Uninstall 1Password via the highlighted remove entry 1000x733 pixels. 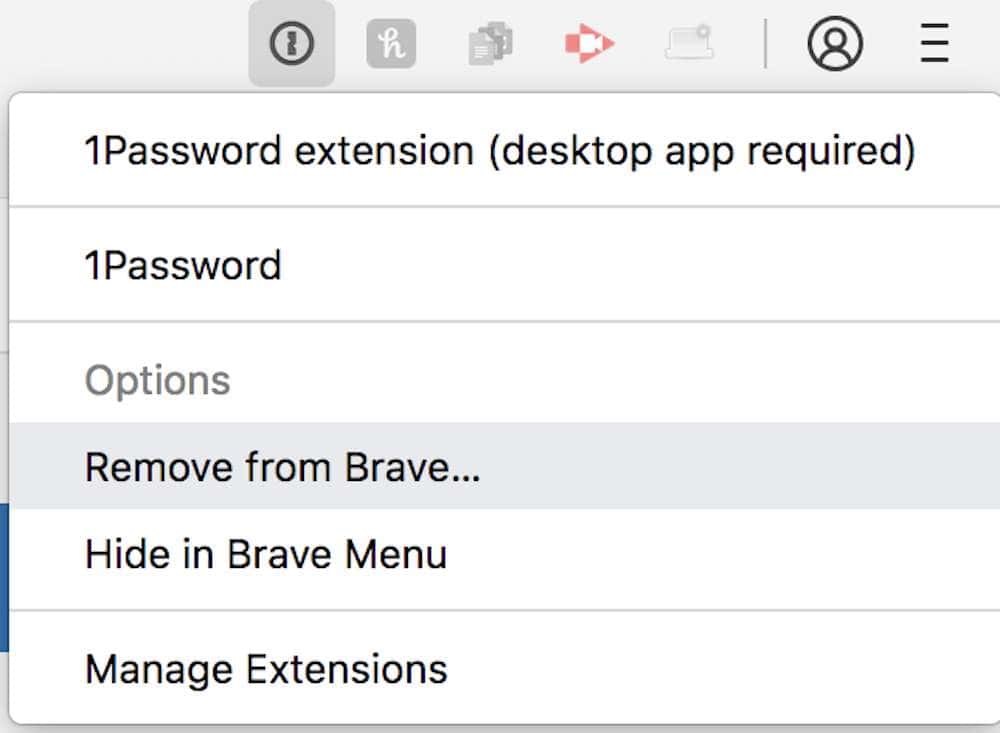283,467
